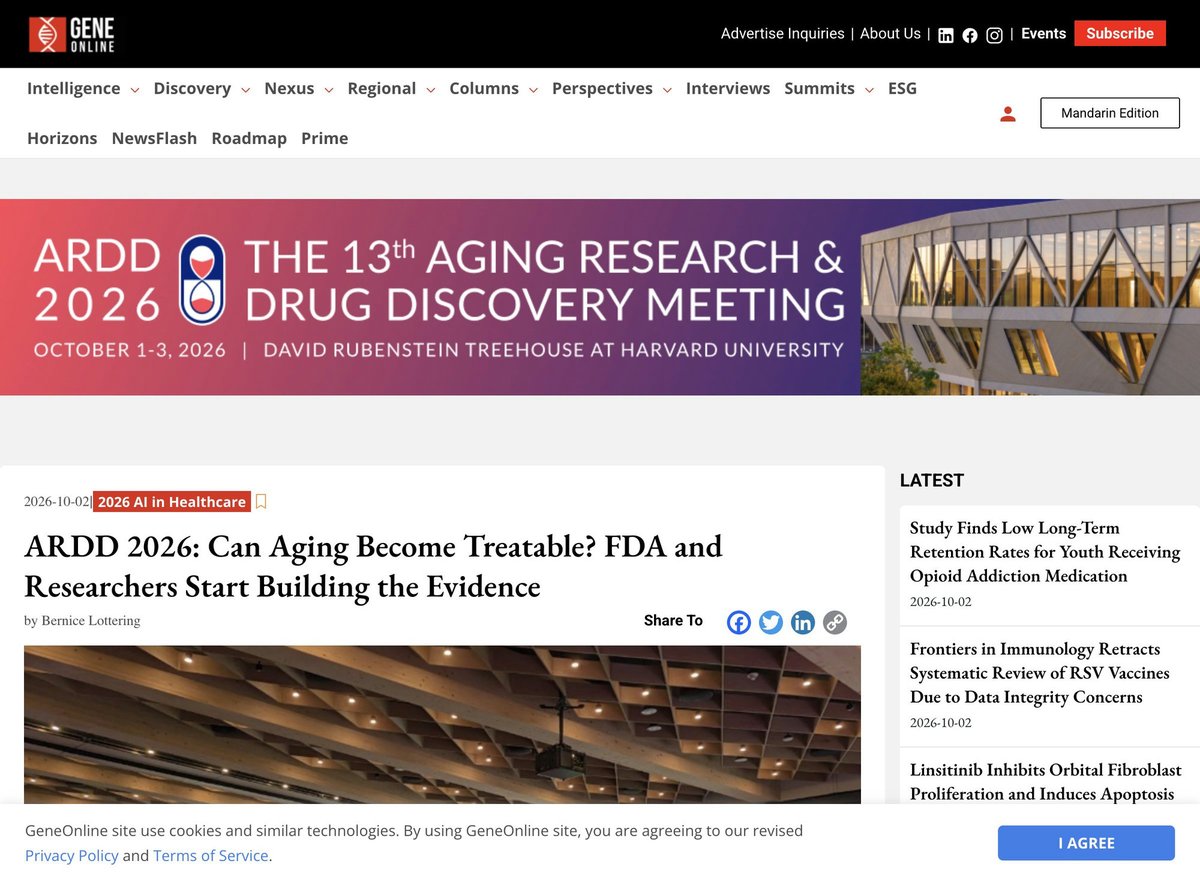Copy article link with chain icon
Viewport: 1200px width, 882px height.
835,622
